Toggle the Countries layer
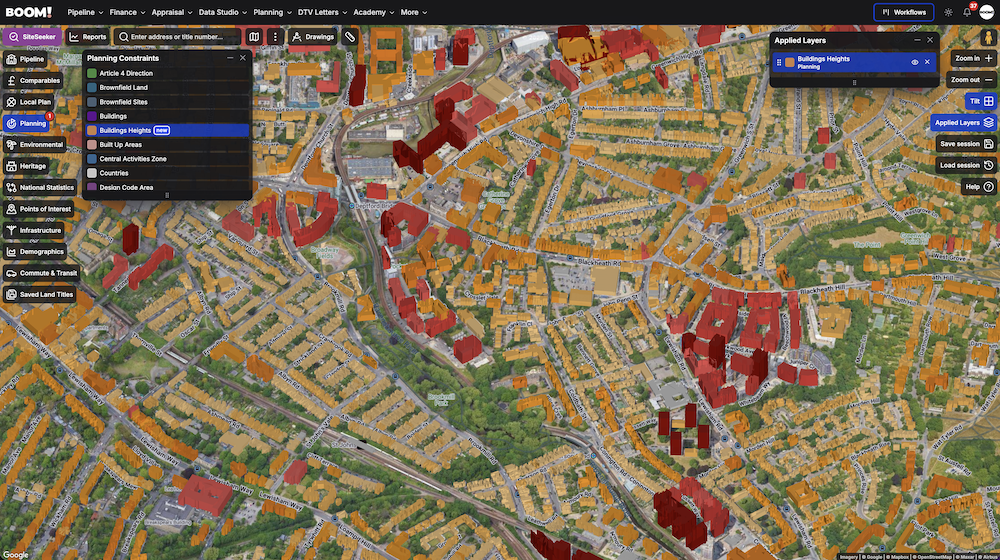The height and width of the screenshot is (560, 1000). click(167, 173)
